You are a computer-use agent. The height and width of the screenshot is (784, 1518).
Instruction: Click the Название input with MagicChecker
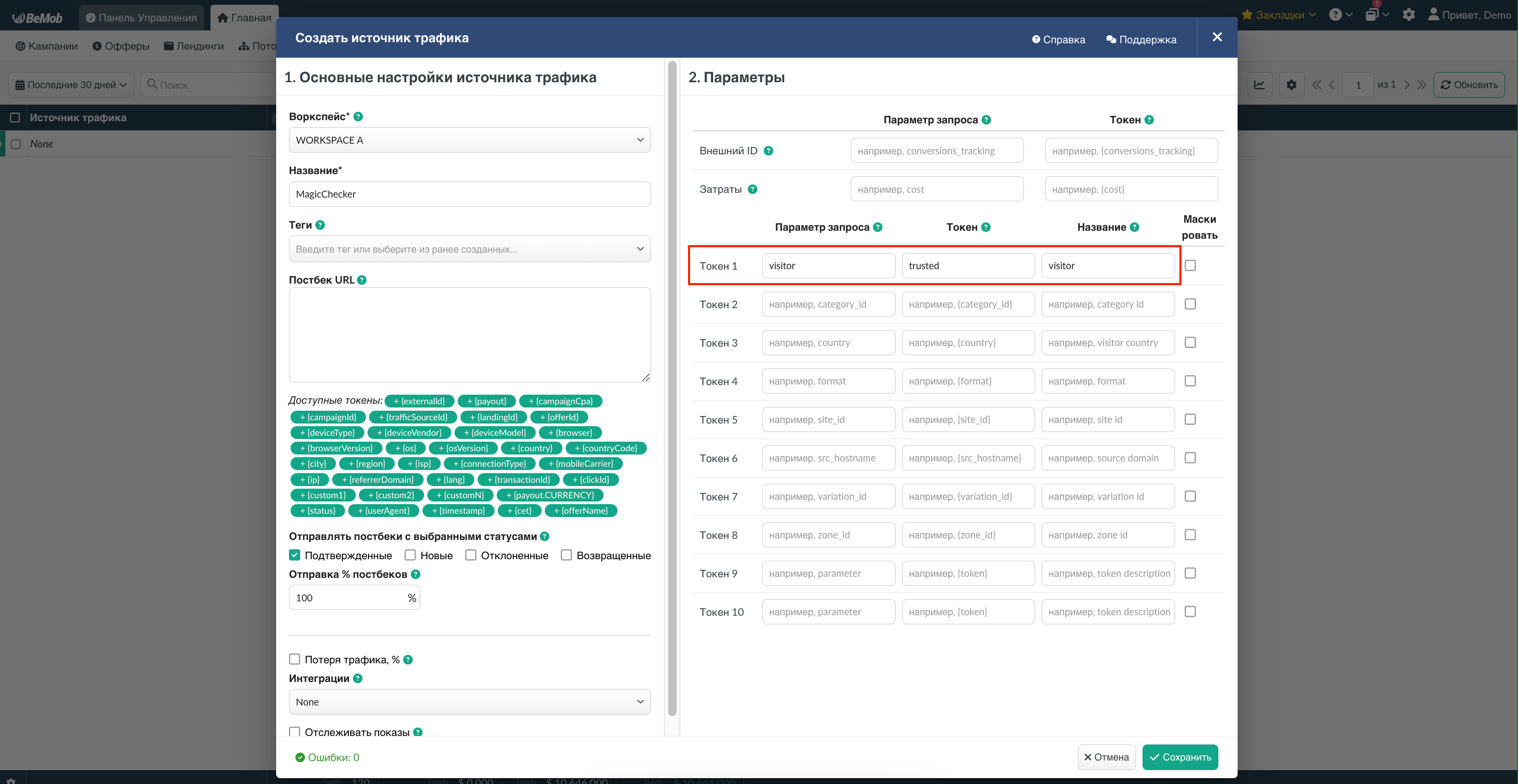coord(470,194)
